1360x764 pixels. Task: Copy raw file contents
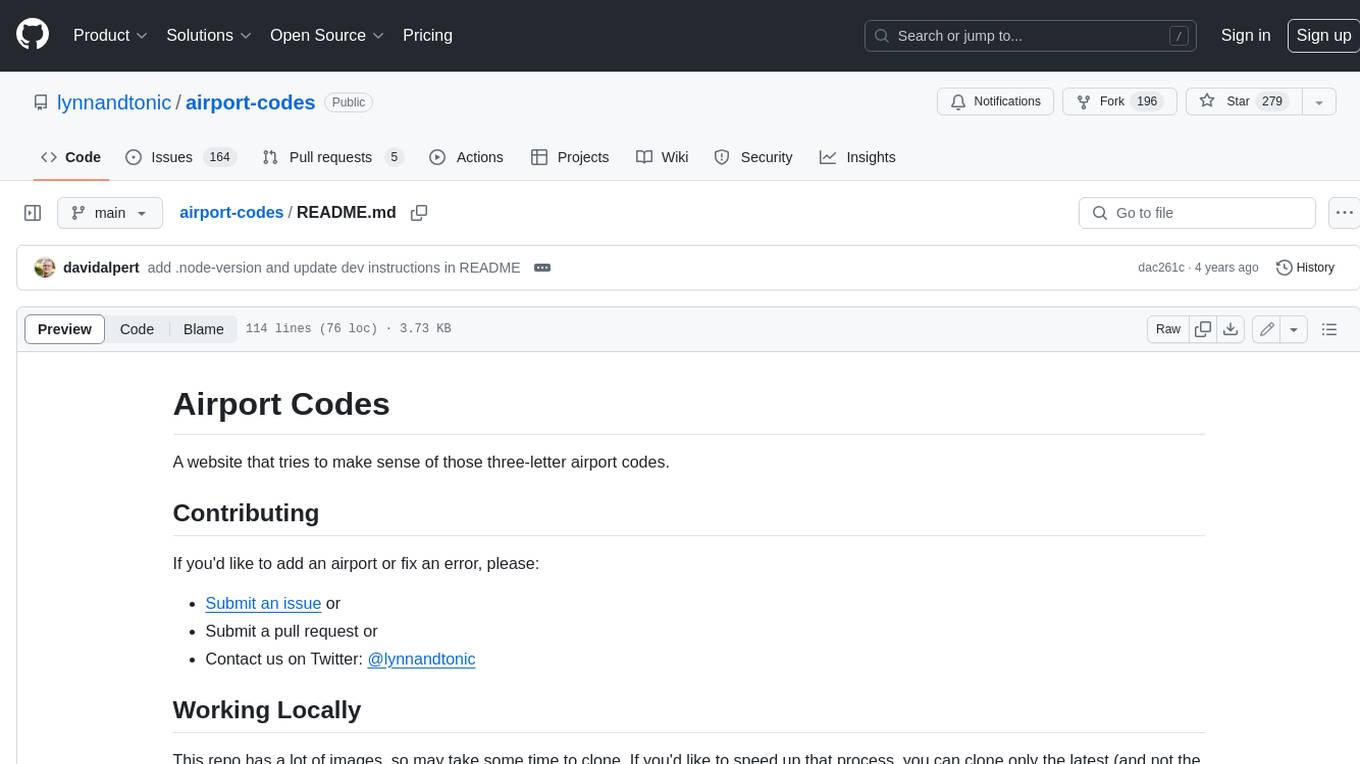(1203, 329)
